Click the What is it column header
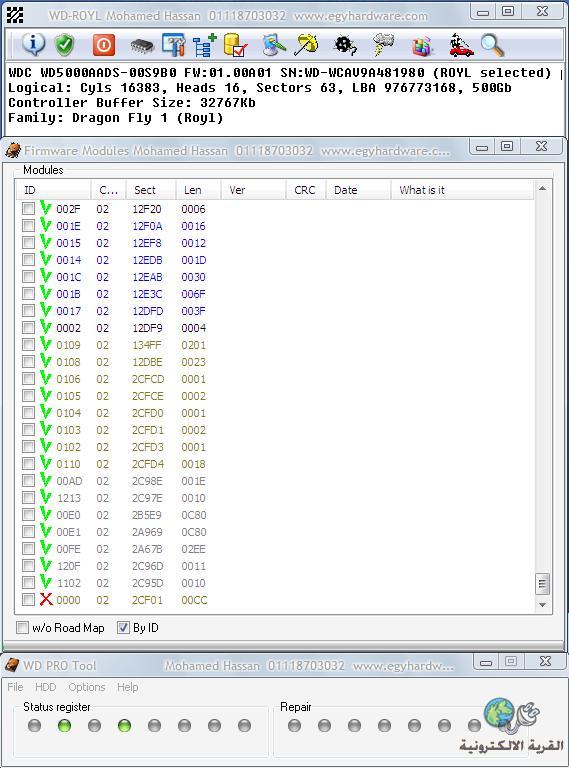The image size is (569, 768). pos(462,190)
